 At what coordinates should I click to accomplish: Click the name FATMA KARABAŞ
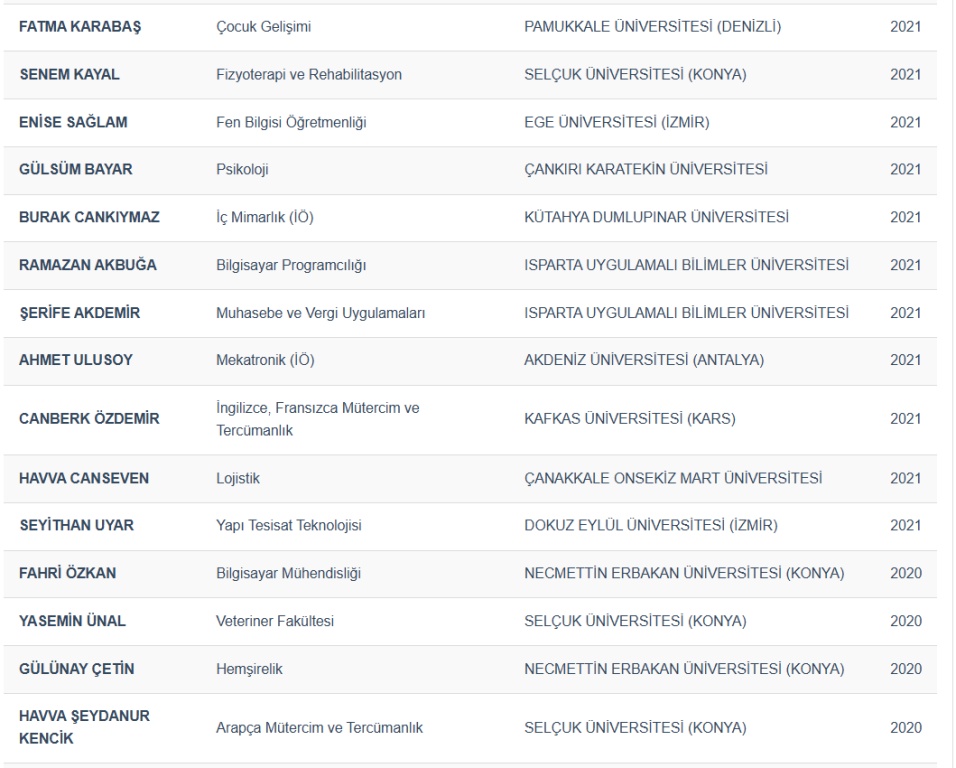point(80,27)
